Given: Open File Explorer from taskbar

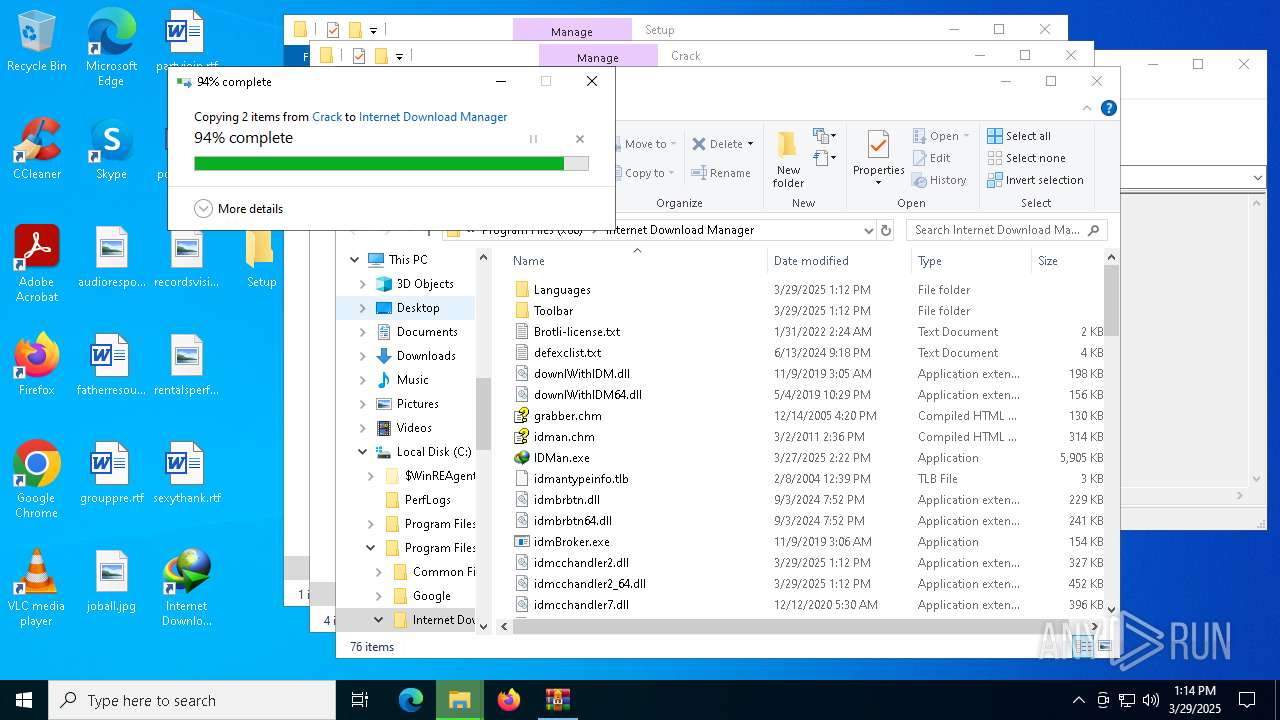Looking at the screenshot, I should (x=459, y=700).
